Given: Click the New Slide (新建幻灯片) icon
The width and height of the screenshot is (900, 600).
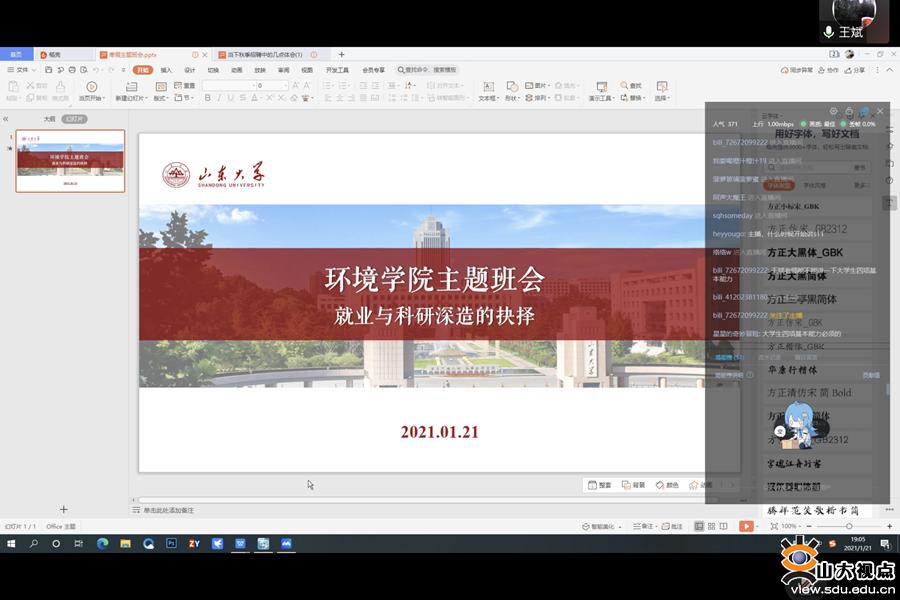Looking at the screenshot, I should (x=129, y=88).
